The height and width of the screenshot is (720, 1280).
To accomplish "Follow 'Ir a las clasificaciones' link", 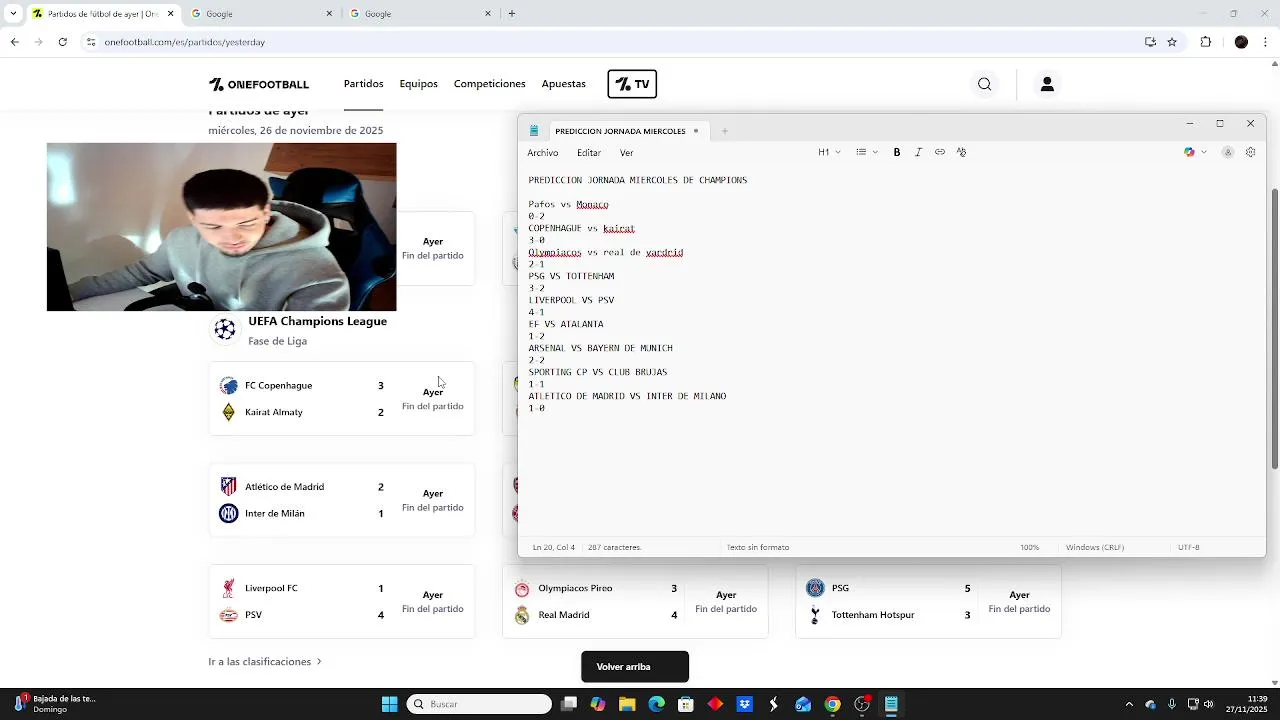I will (266, 662).
